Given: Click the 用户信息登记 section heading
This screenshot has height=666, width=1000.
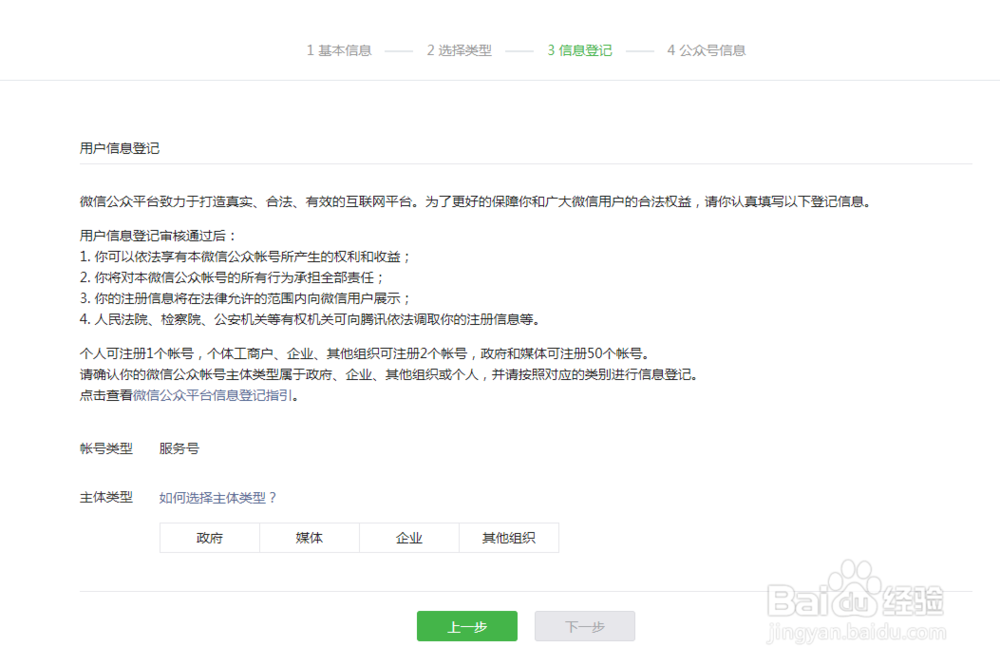Looking at the screenshot, I should click(113, 147).
